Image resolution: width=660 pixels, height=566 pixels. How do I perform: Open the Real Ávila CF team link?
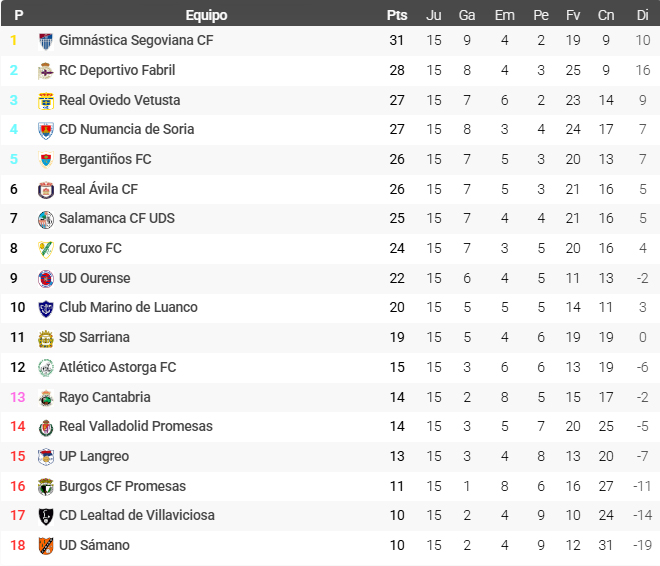(98, 189)
